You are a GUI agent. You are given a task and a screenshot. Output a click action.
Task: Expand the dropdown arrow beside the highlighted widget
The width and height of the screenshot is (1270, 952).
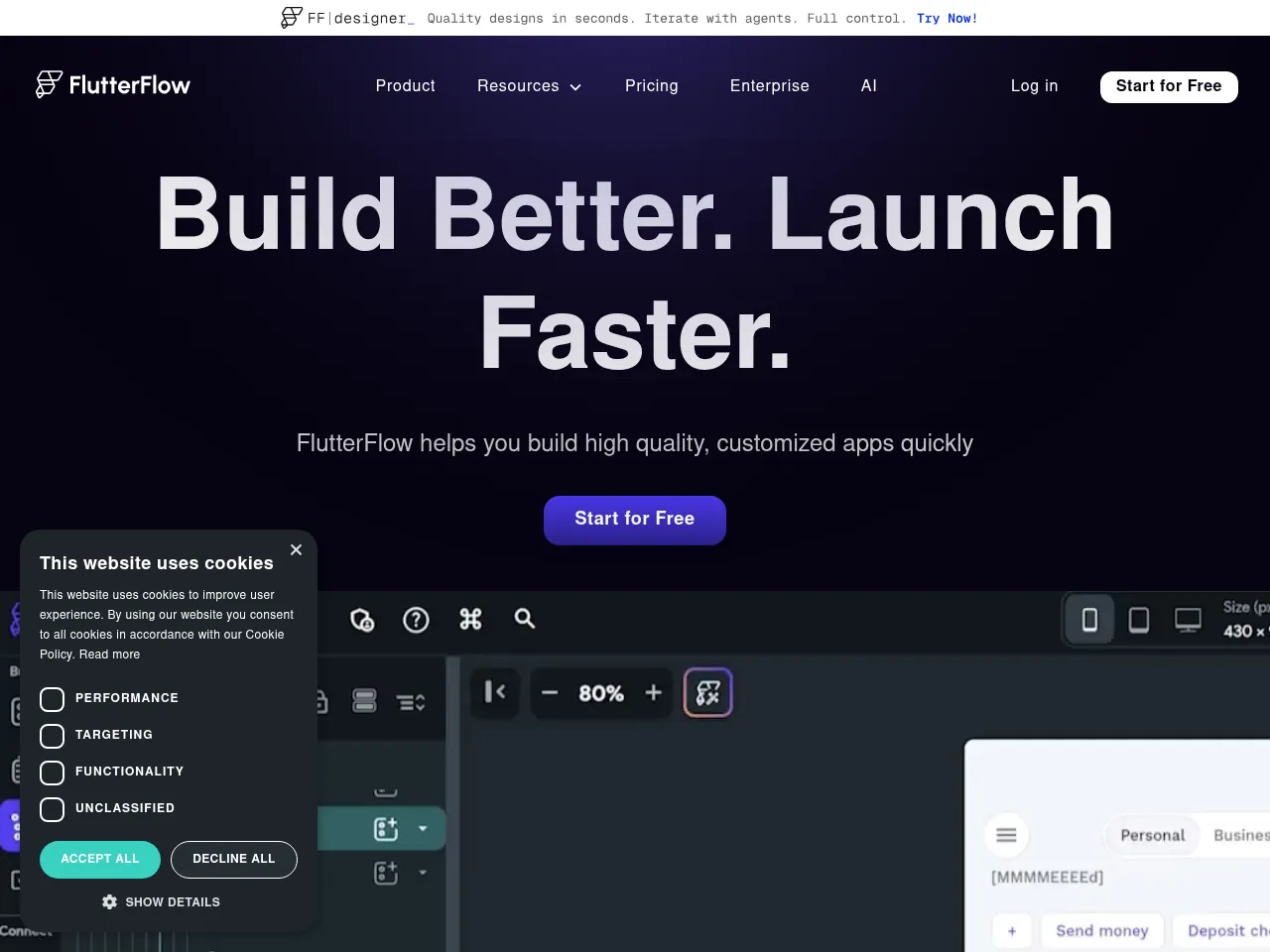(x=424, y=828)
